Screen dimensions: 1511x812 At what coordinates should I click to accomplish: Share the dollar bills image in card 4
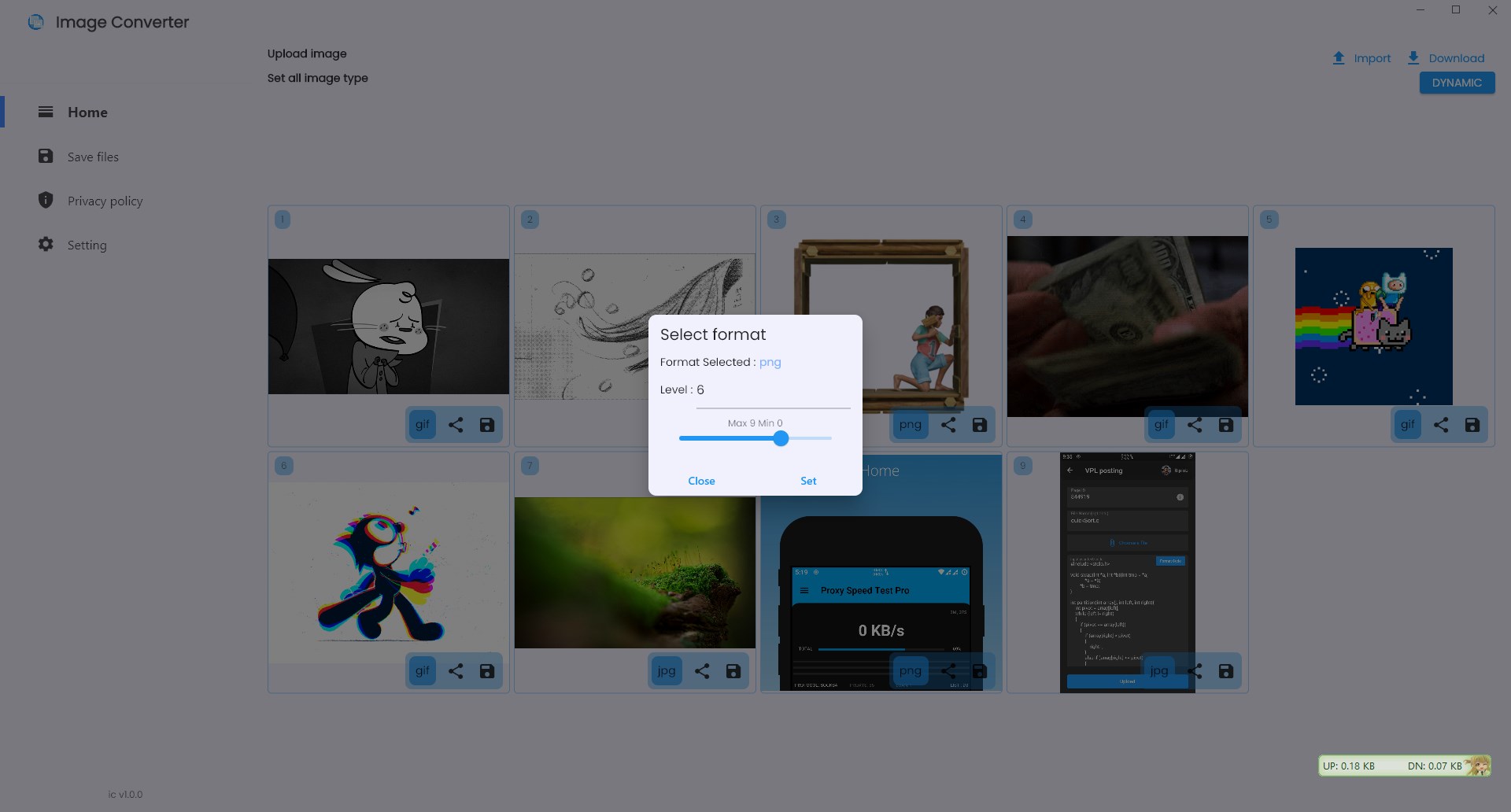(1195, 425)
